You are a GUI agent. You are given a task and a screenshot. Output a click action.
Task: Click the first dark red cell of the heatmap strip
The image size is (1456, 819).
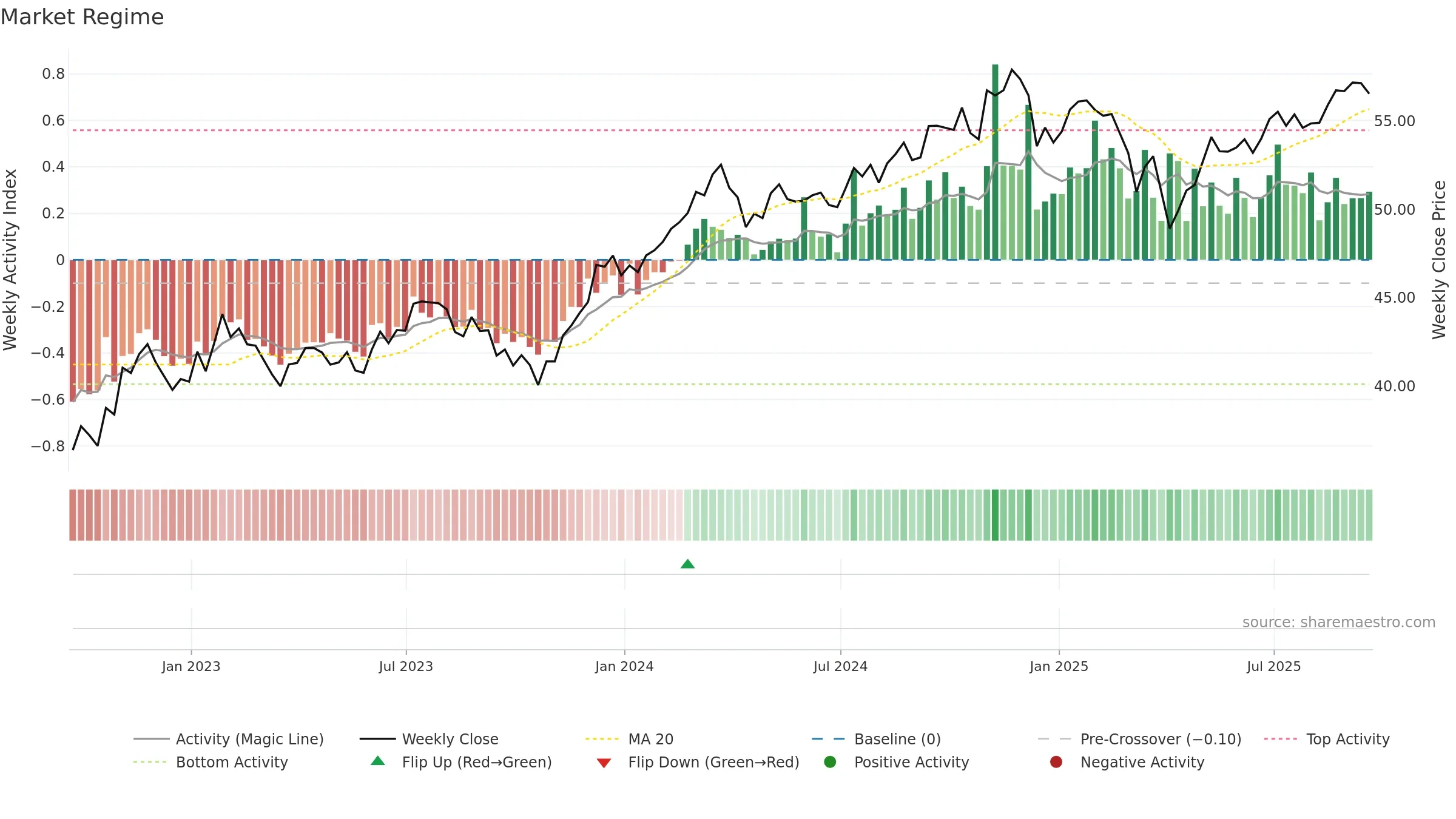[73, 515]
